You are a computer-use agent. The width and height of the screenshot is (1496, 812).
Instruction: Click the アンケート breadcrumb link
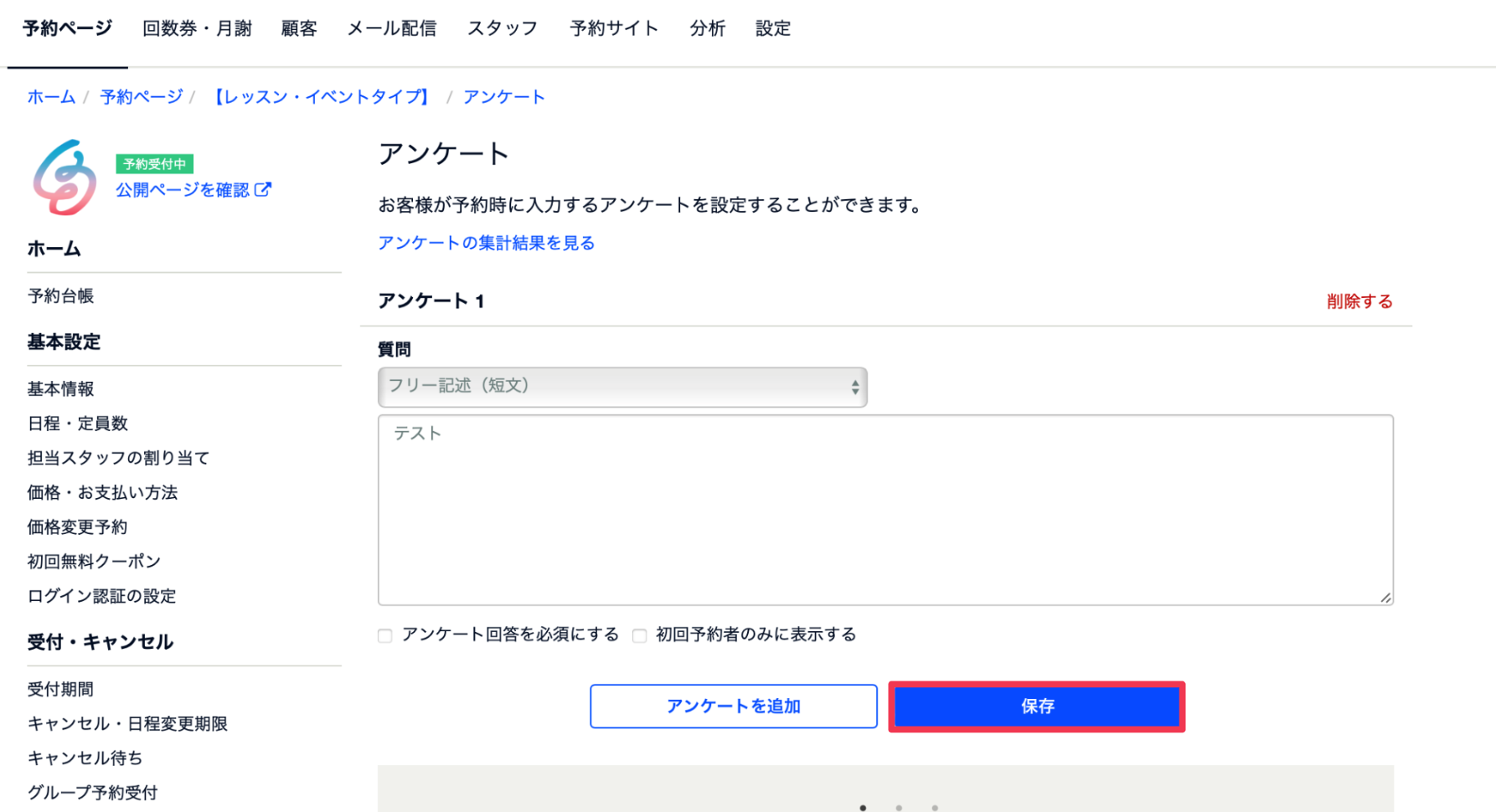(x=503, y=97)
